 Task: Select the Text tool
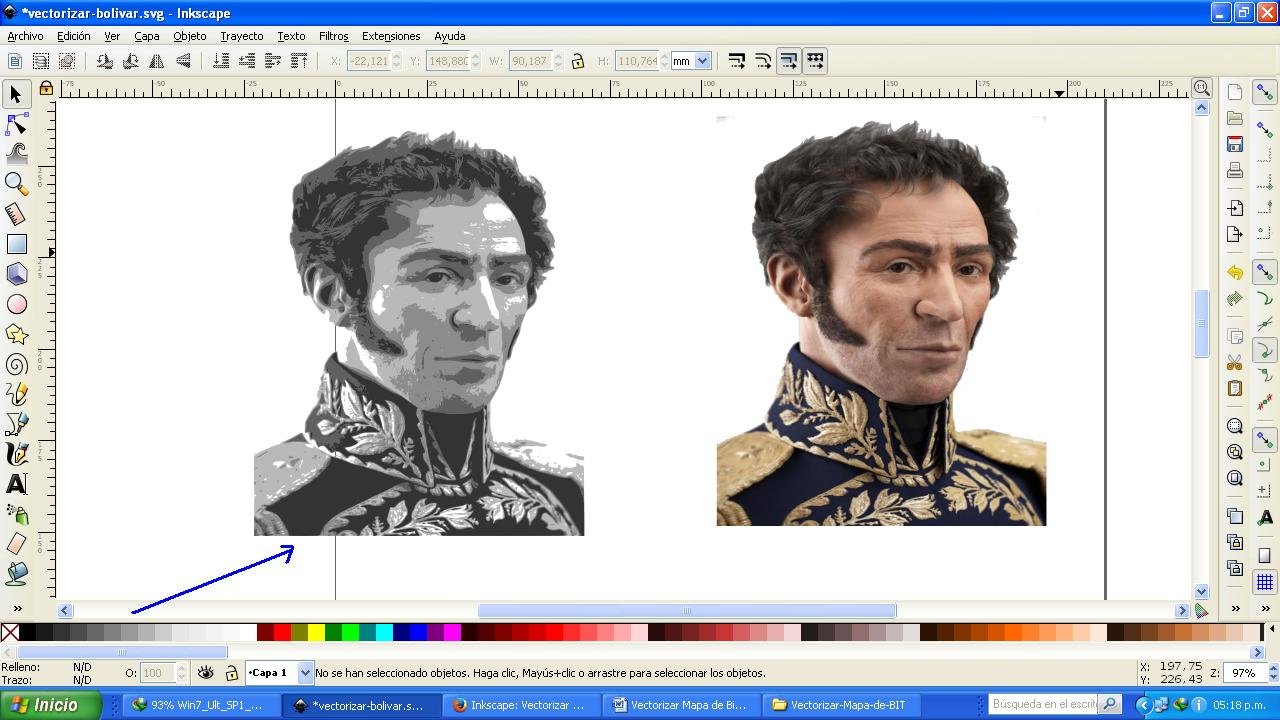16,484
